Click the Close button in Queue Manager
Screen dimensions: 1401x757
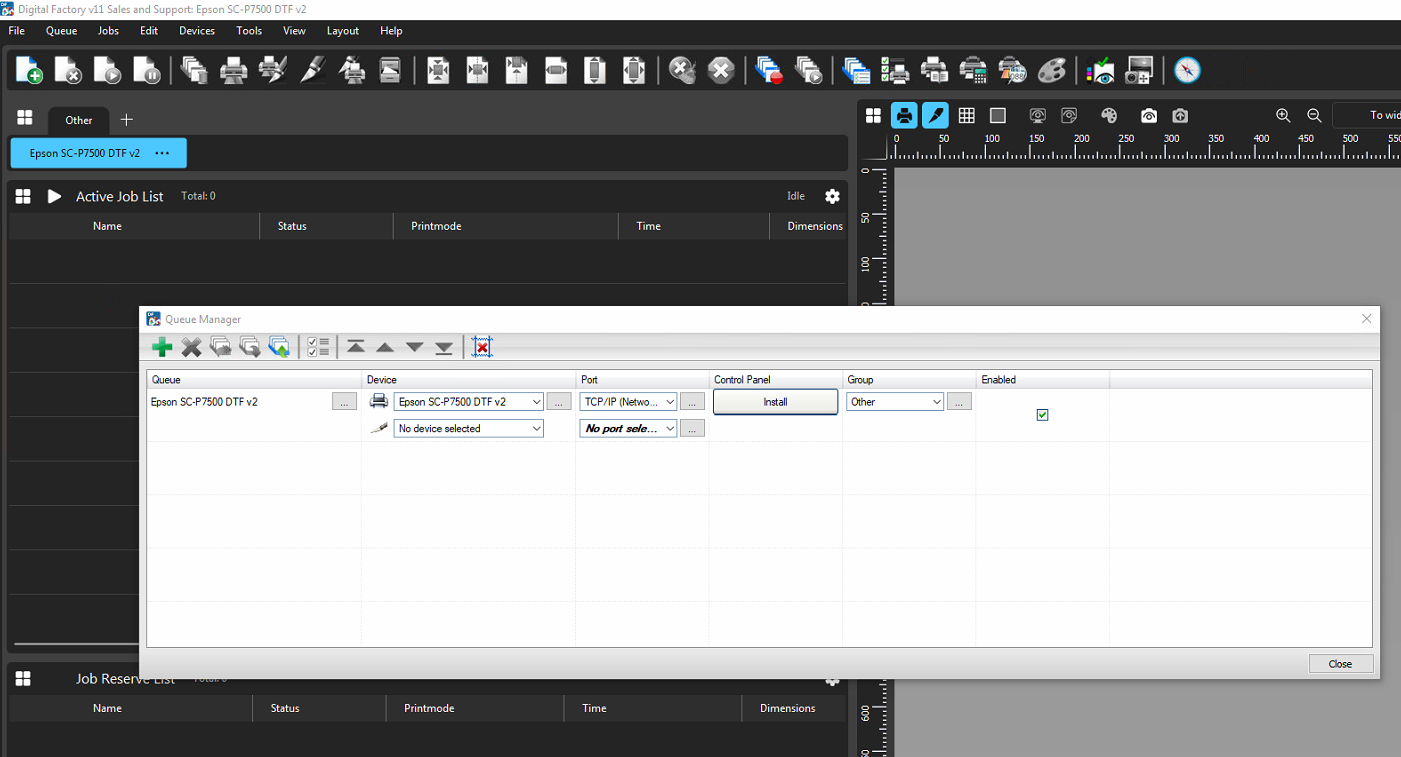pyautogui.click(x=1340, y=664)
